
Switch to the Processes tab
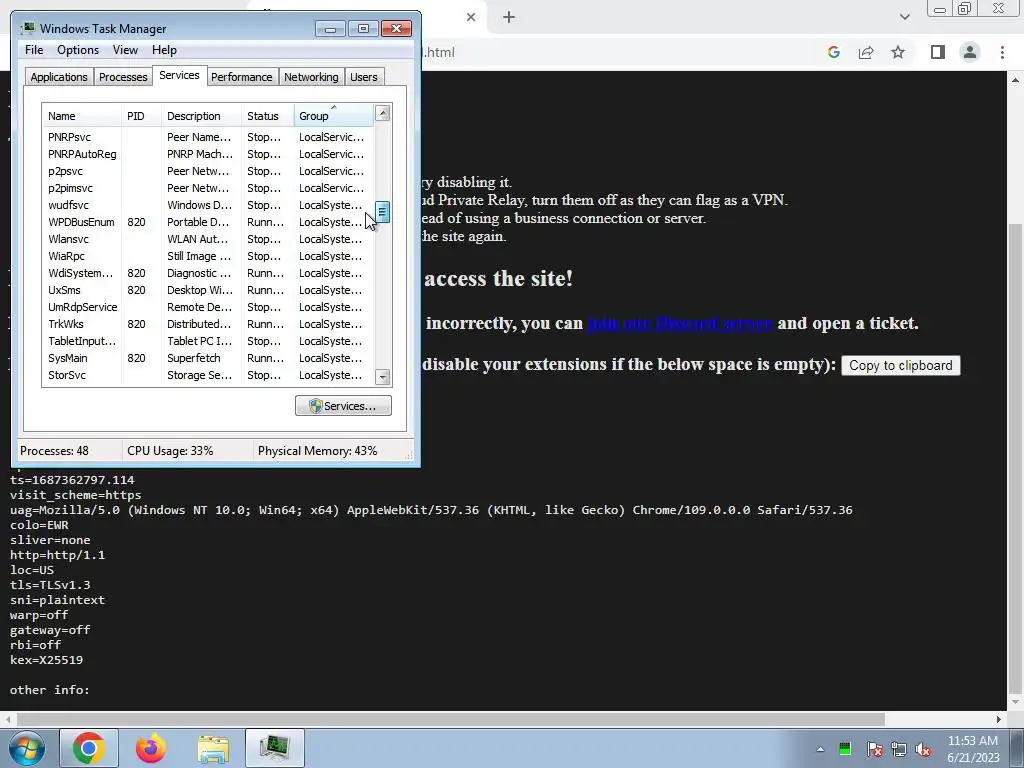coord(123,77)
